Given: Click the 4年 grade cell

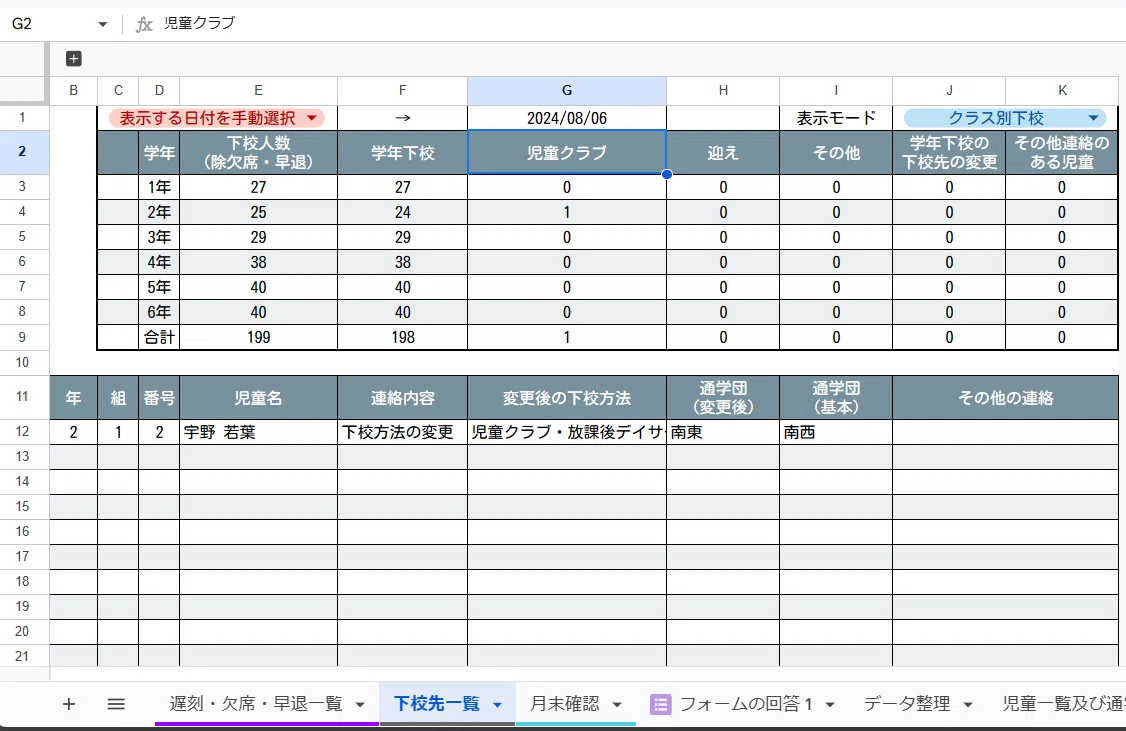Looking at the screenshot, I should tap(159, 262).
